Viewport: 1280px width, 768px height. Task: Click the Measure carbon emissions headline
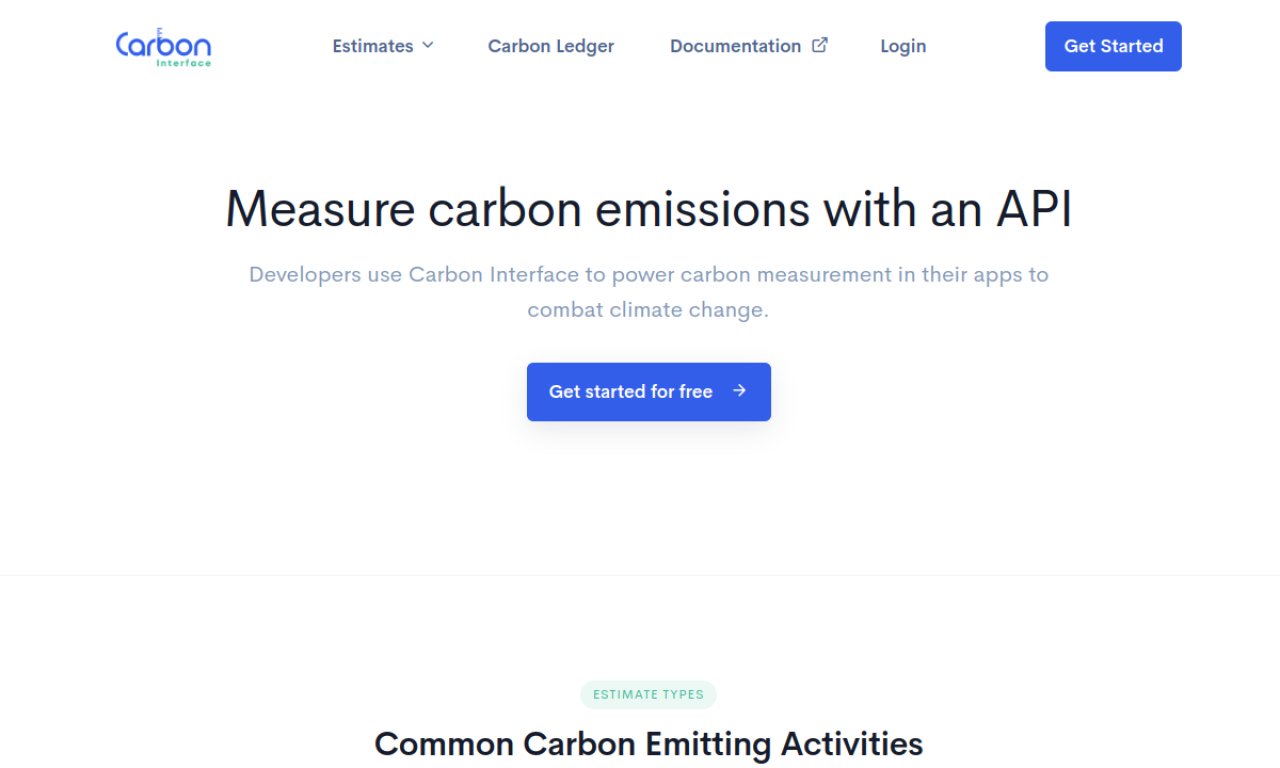[648, 208]
